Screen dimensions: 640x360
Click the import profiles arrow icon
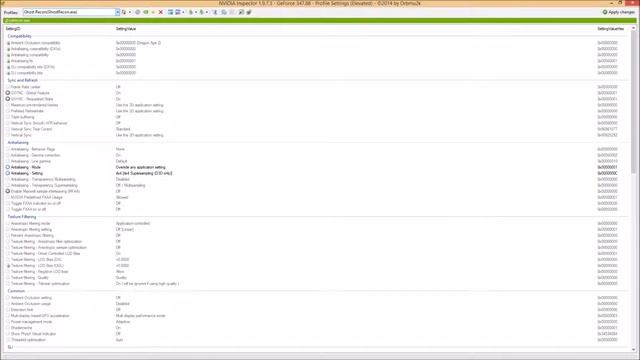pos(201,12)
